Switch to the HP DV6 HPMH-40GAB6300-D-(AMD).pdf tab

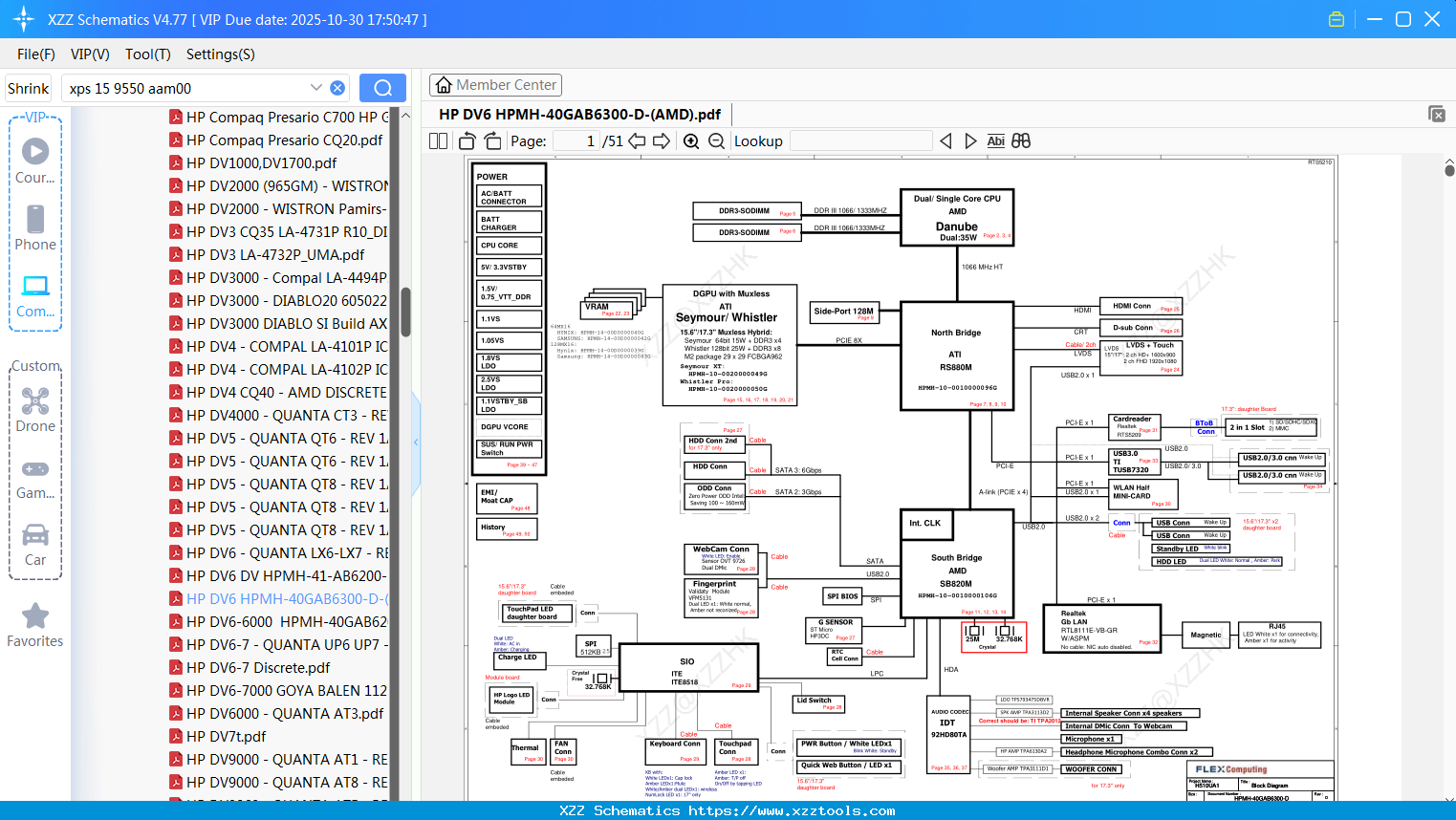[x=579, y=114]
